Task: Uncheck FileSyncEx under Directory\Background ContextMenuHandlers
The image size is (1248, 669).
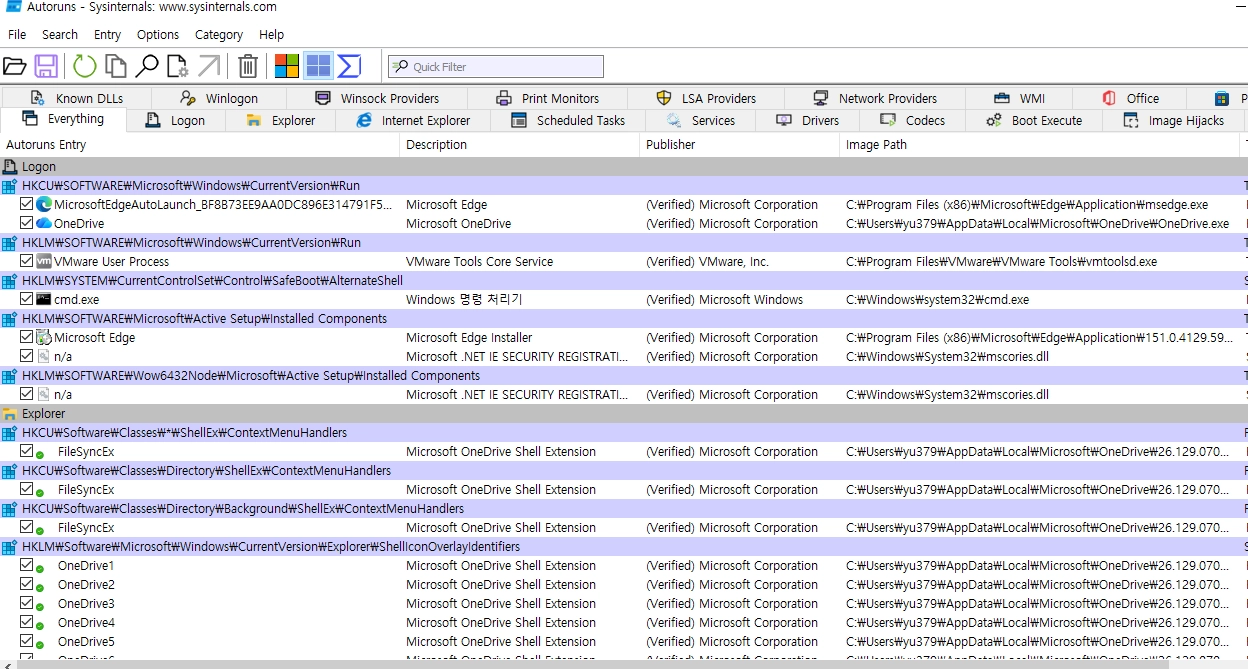Action: 27,527
